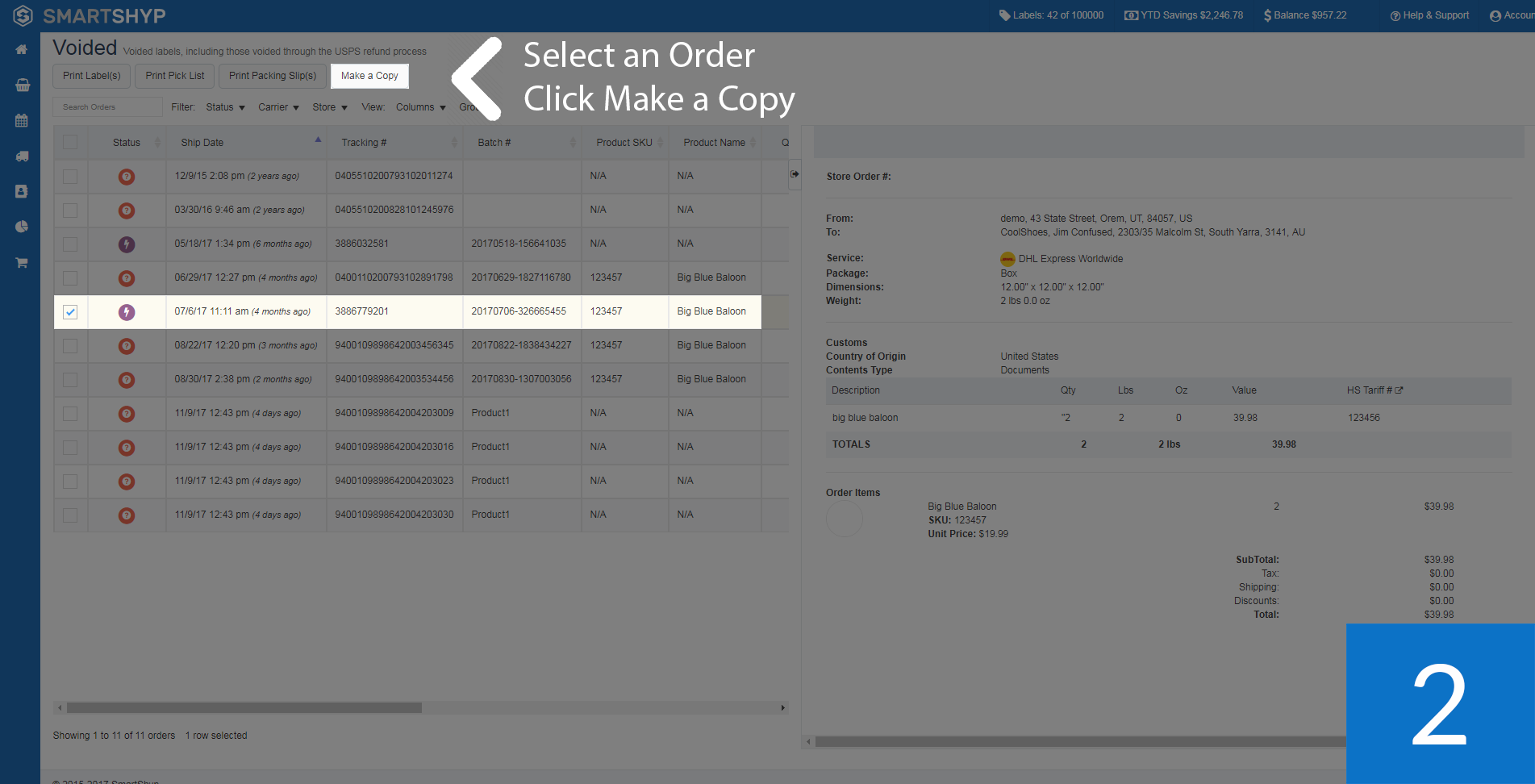Image resolution: width=1535 pixels, height=784 pixels.
Task: Select the checkbox for the 06/29/17 order
Action: pos(70,278)
